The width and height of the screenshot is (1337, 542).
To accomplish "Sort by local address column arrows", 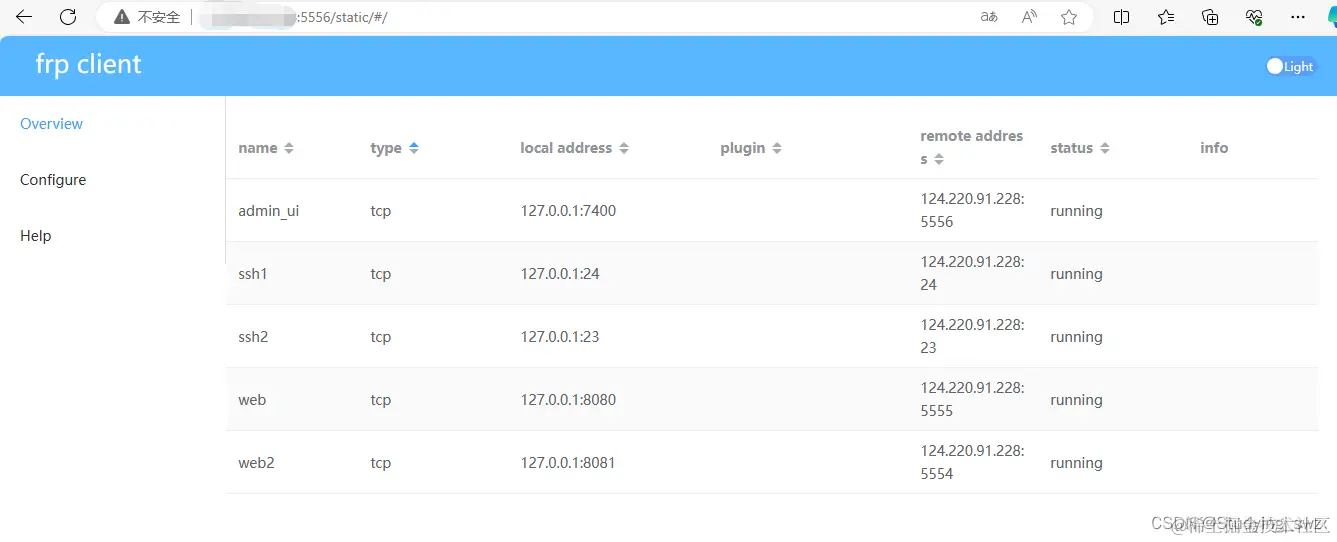I will click(624, 148).
